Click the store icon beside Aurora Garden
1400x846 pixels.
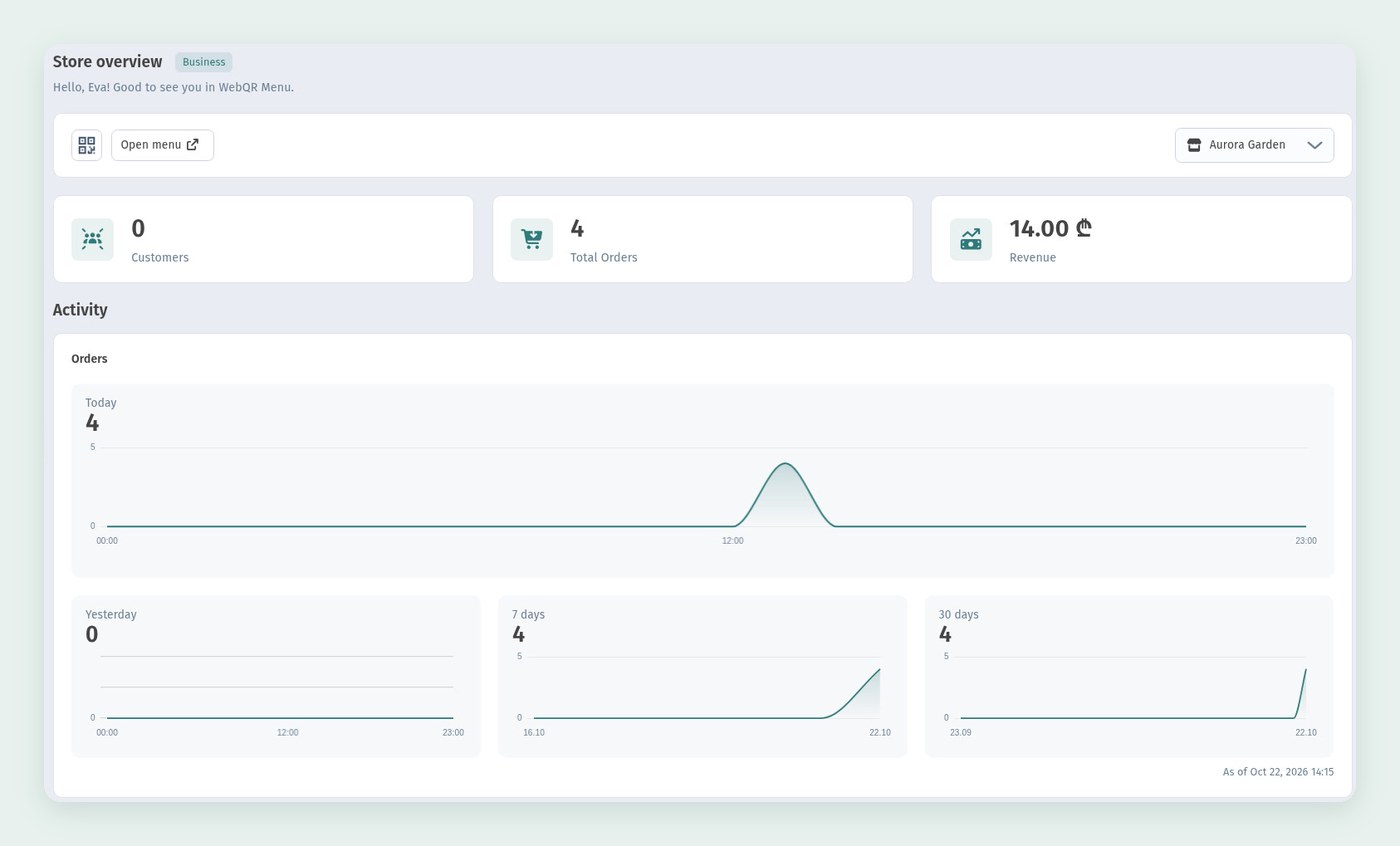point(1194,145)
